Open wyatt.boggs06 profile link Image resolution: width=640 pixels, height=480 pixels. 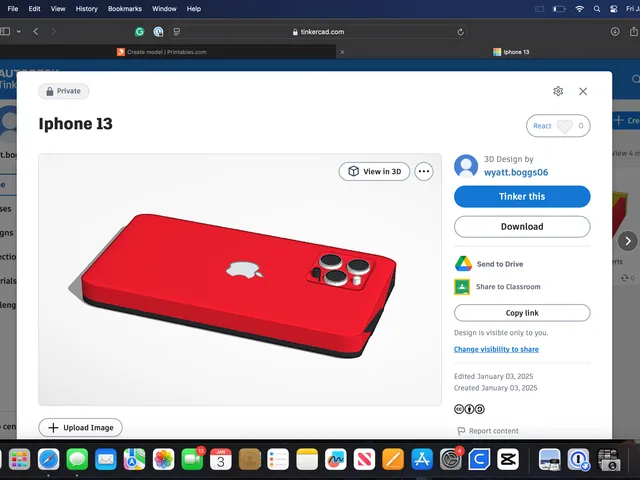click(516, 172)
